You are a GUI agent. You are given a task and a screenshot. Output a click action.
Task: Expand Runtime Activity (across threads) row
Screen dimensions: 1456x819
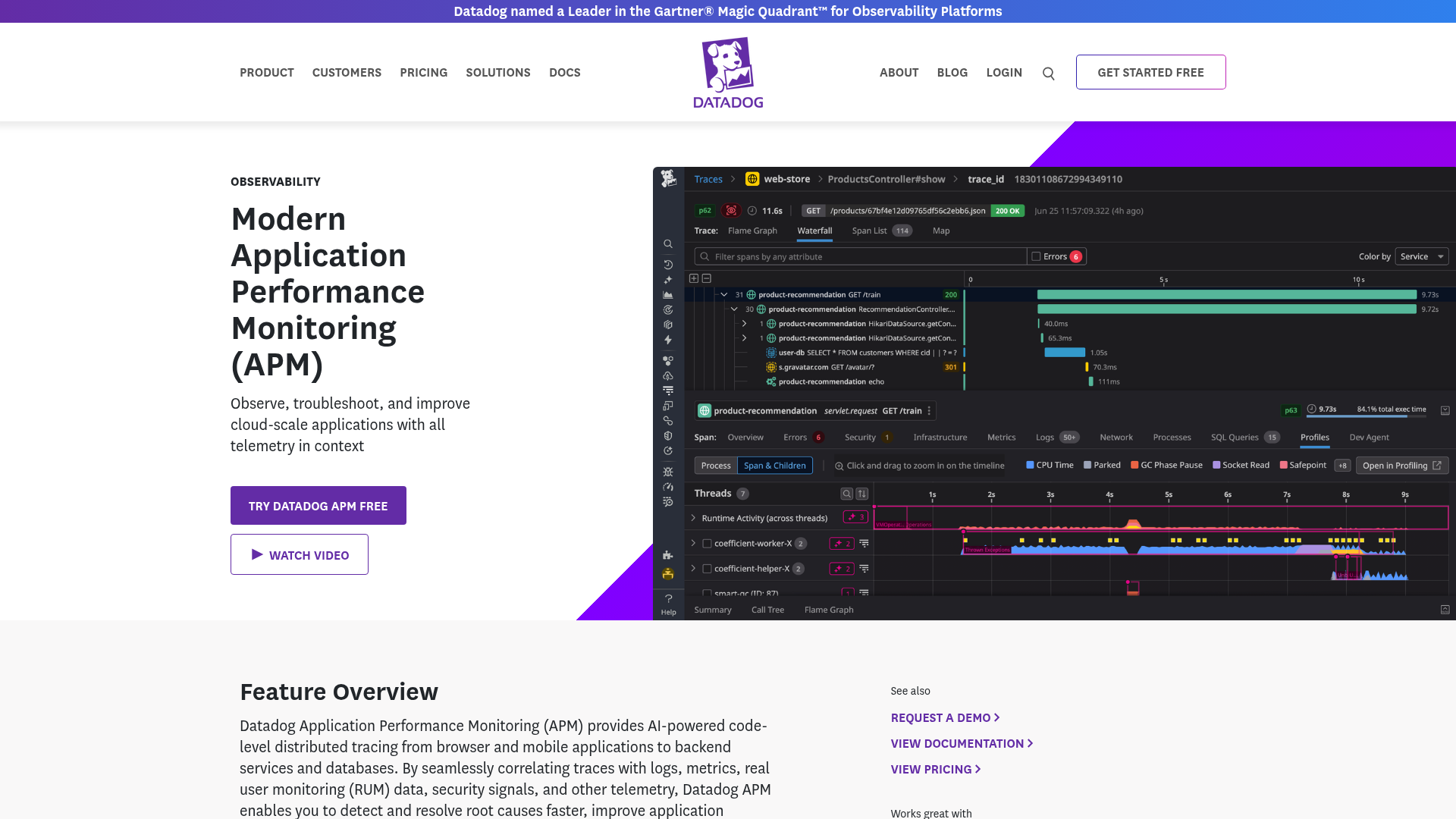point(693,518)
